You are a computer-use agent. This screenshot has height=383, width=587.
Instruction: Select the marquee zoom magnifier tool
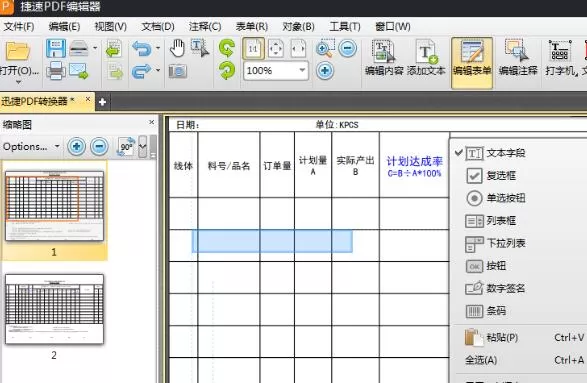(x=324, y=48)
